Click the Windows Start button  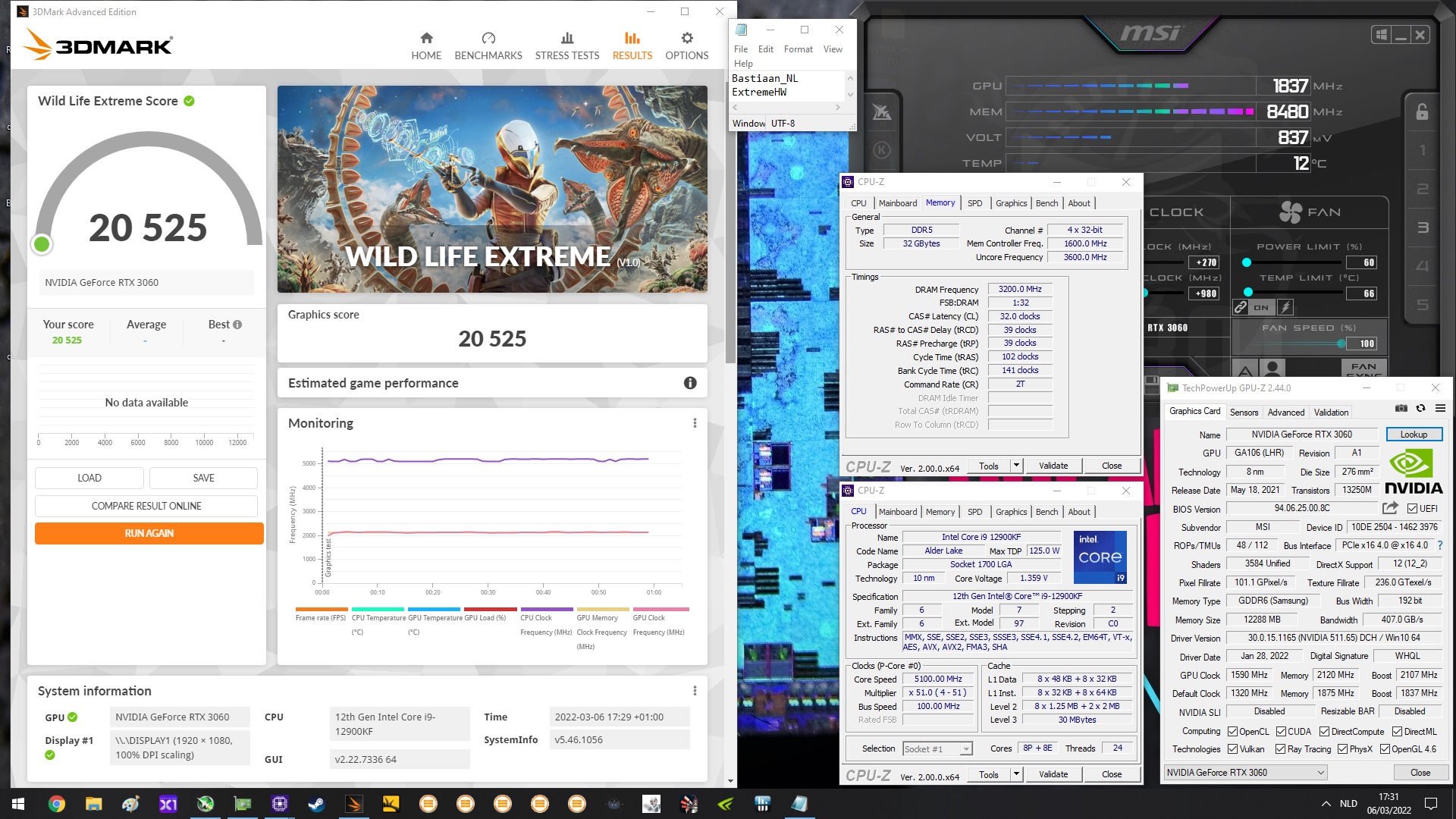(x=18, y=804)
